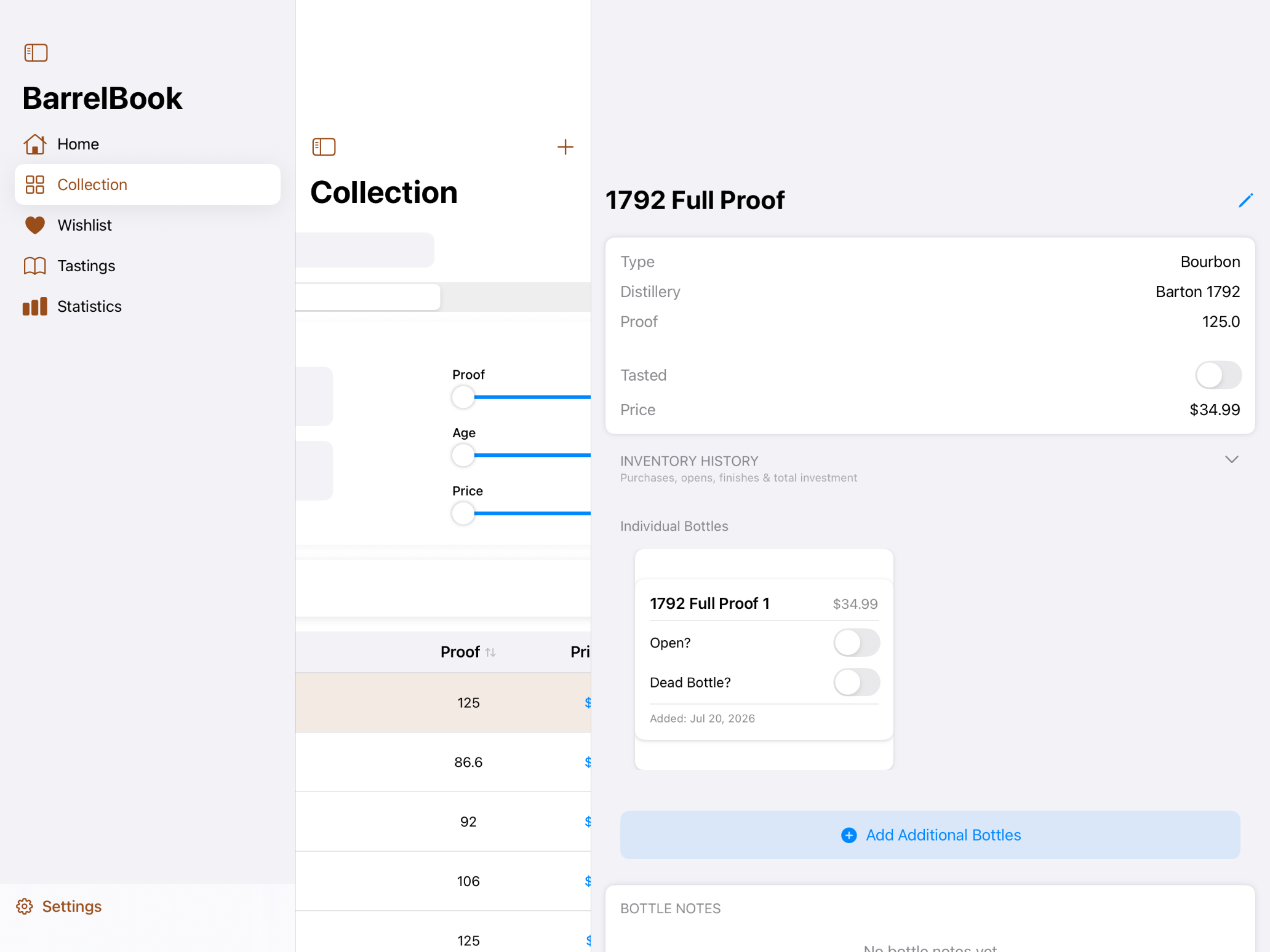Toggle the Tasted switch
Image resolution: width=1270 pixels, height=952 pixels.
click(x=1218, y=375)
